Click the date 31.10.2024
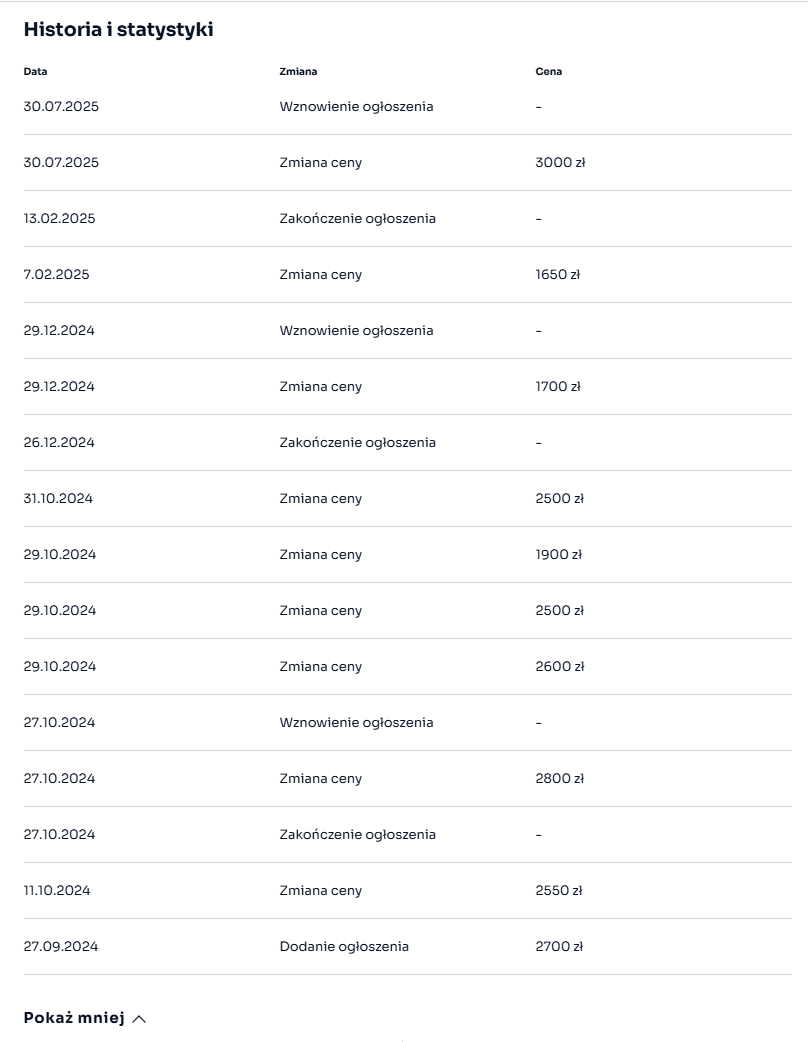The height and width of the screenshot is (1042, 808). click(58, 498)
